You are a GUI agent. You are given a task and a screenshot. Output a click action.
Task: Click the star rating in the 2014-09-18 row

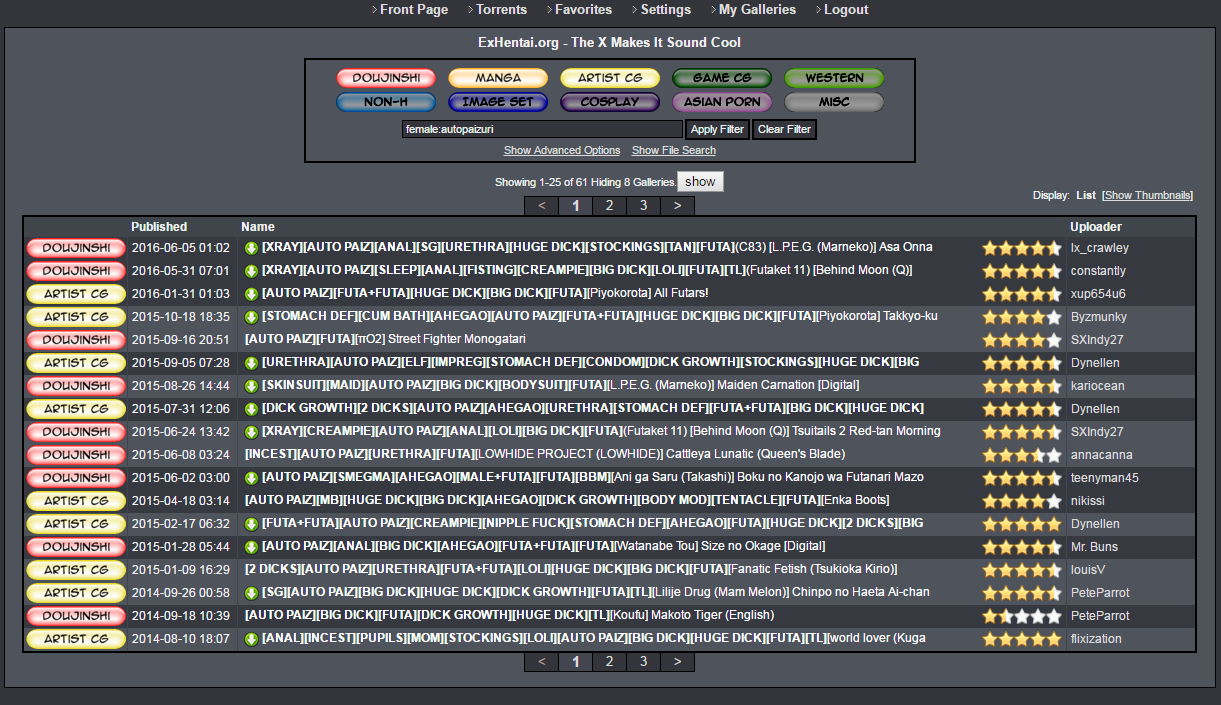(1022, 617)
